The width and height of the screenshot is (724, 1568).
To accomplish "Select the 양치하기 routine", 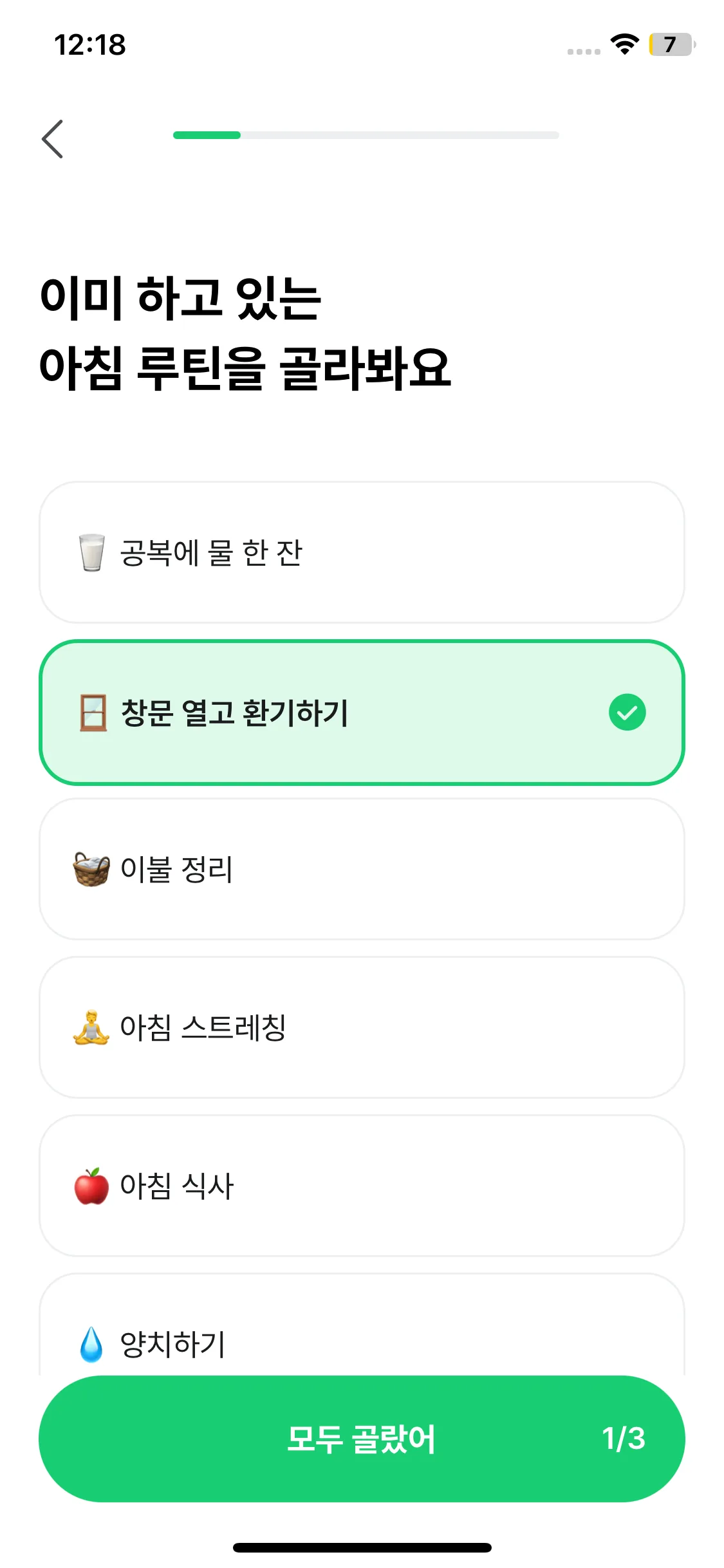I will 362,1332.
